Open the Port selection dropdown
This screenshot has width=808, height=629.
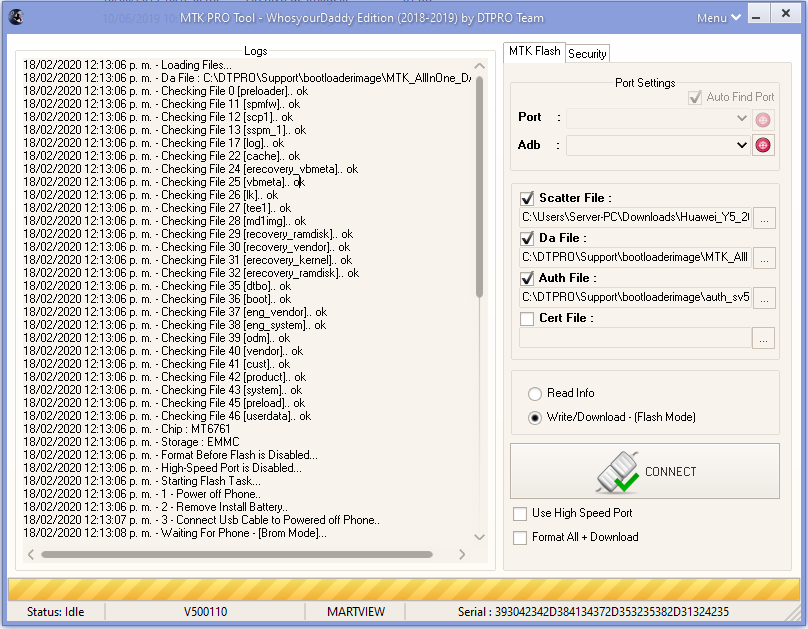(x=741, y=119)
